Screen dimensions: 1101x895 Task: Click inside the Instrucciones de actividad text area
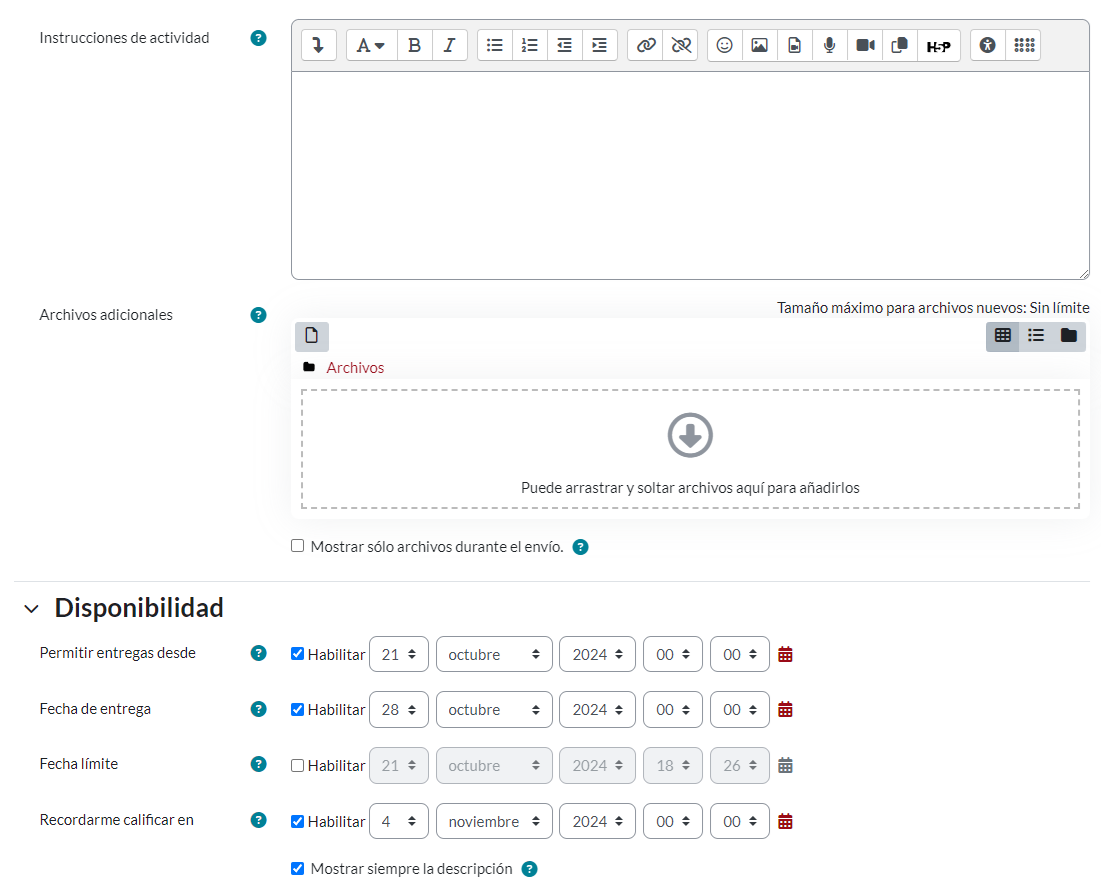point(690,175)
